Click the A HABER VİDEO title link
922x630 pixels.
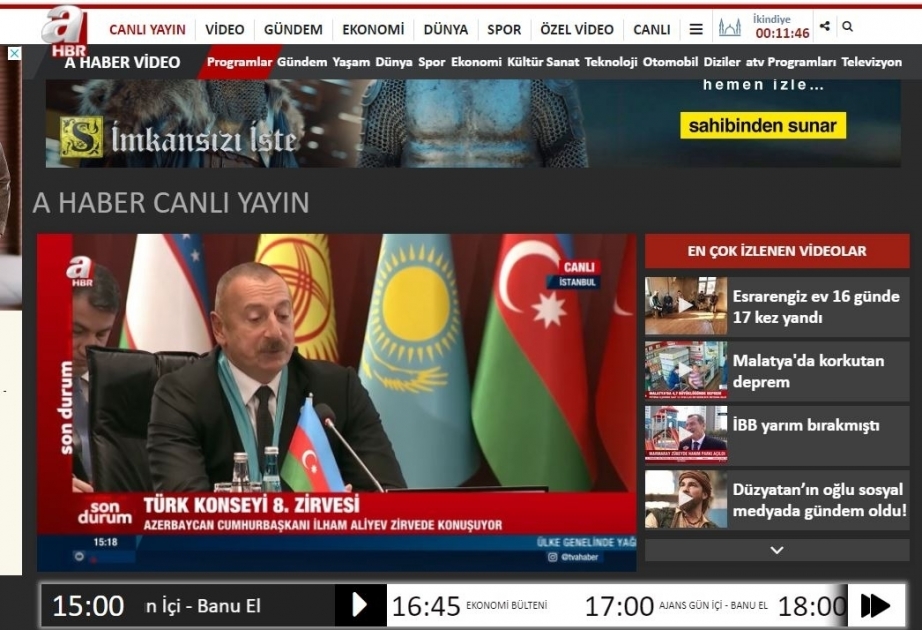pos(122,62)
